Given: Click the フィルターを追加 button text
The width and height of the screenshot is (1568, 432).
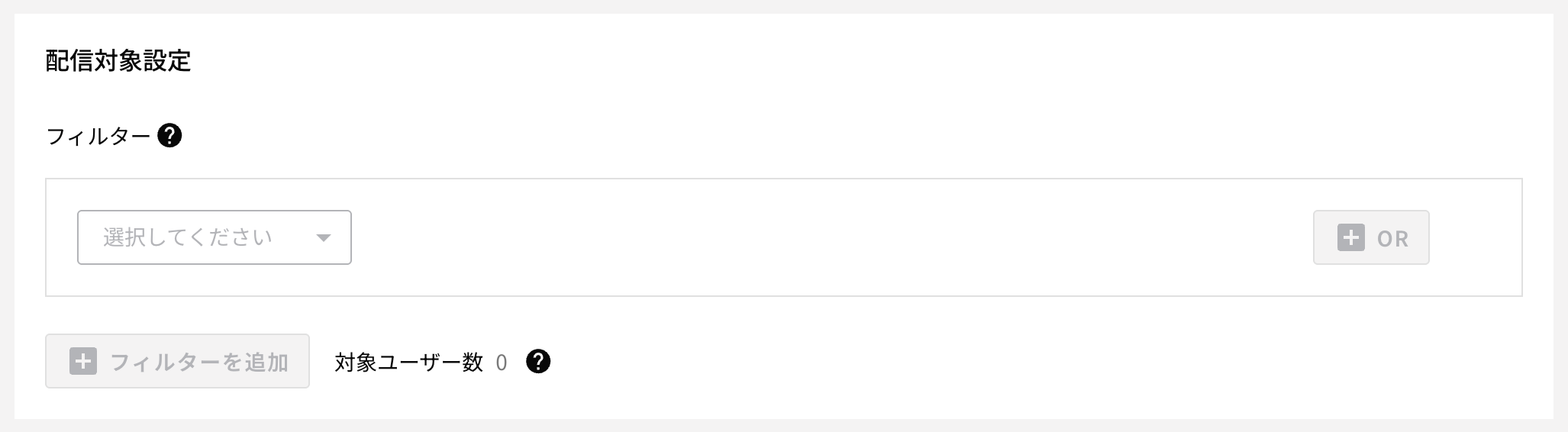Looking at the screenshot, I should [x=198, y=362].
